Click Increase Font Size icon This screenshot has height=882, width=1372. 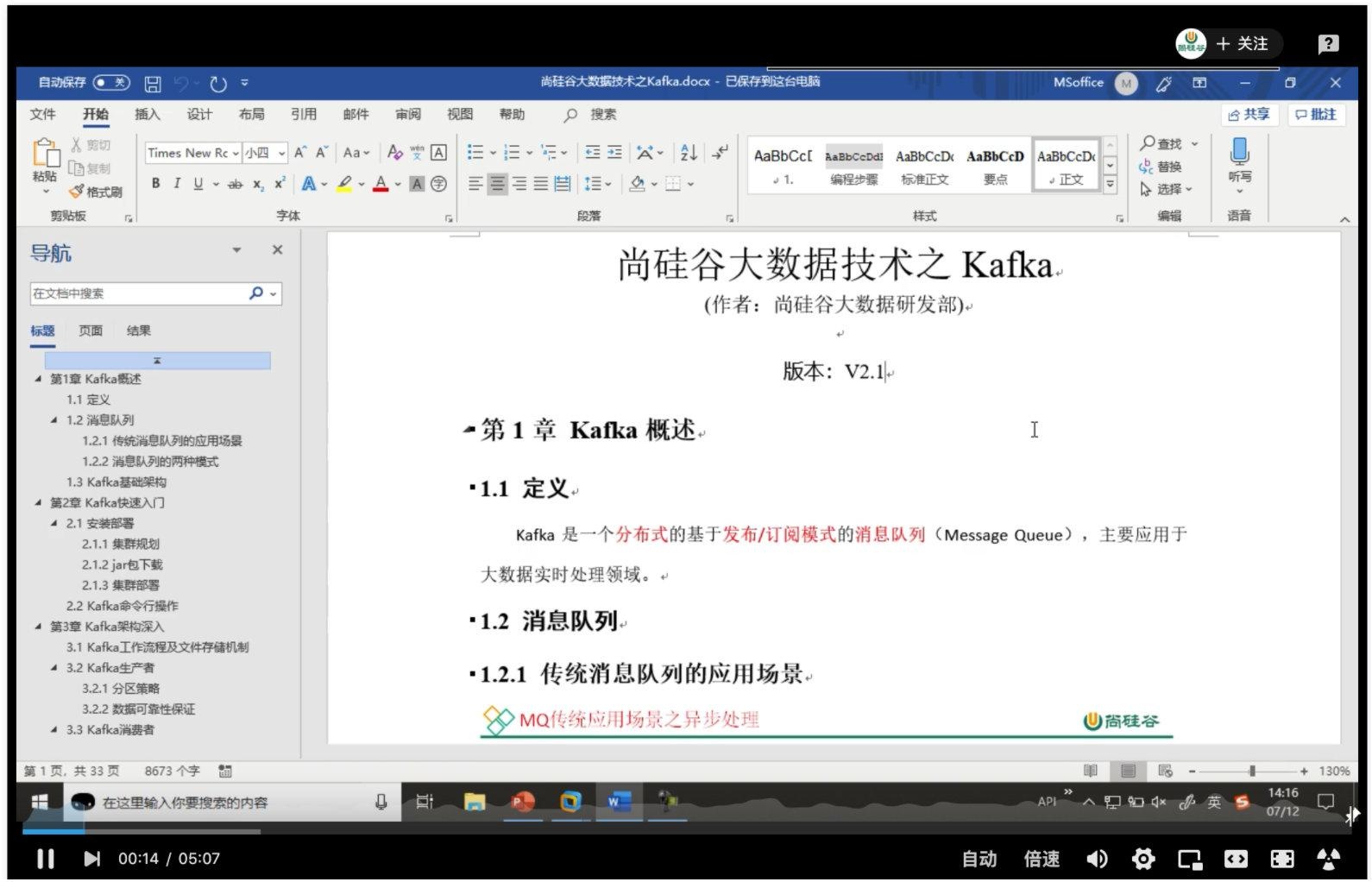click(299, 153)
